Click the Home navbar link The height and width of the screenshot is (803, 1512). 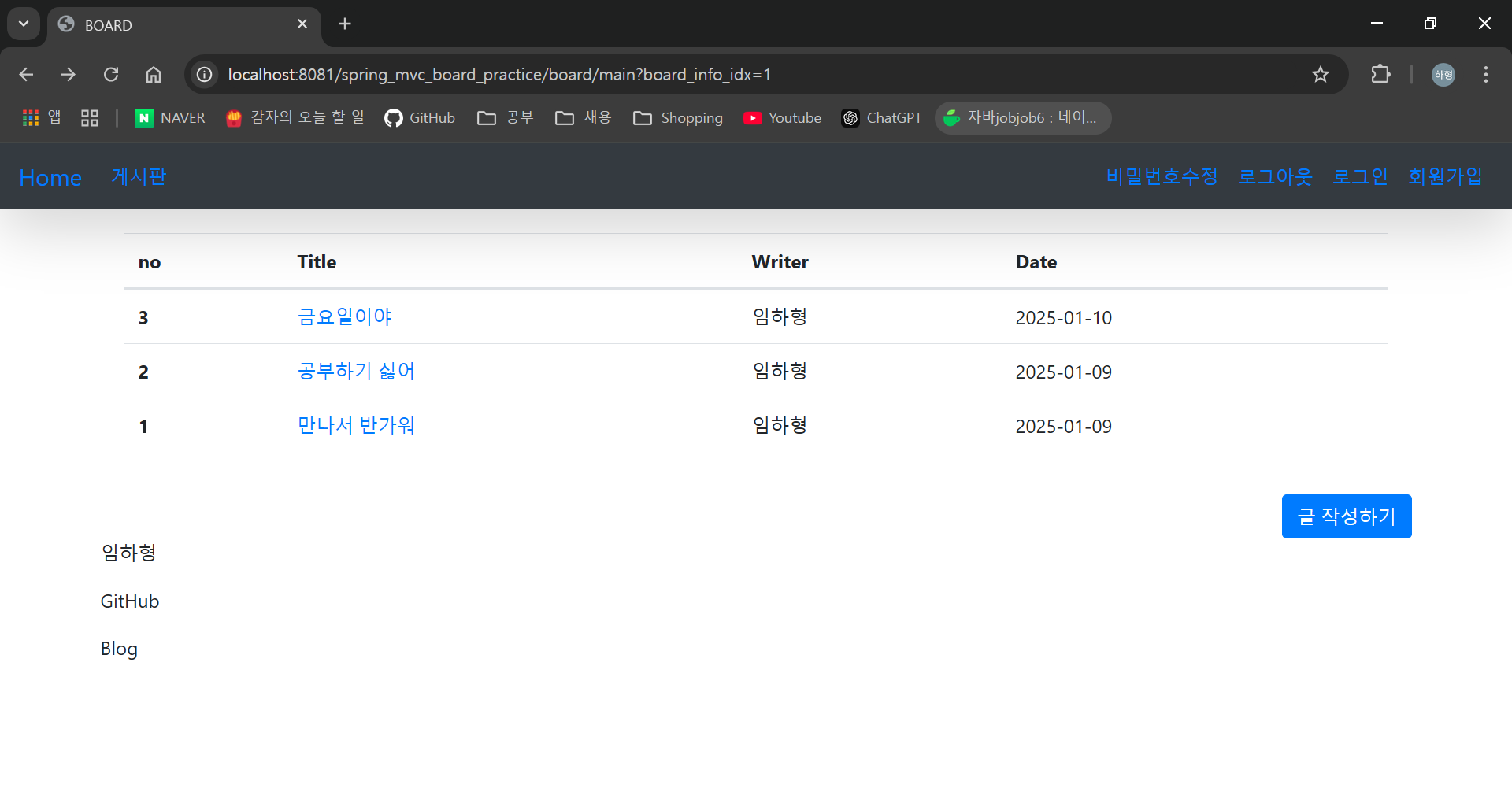[50, 177]
